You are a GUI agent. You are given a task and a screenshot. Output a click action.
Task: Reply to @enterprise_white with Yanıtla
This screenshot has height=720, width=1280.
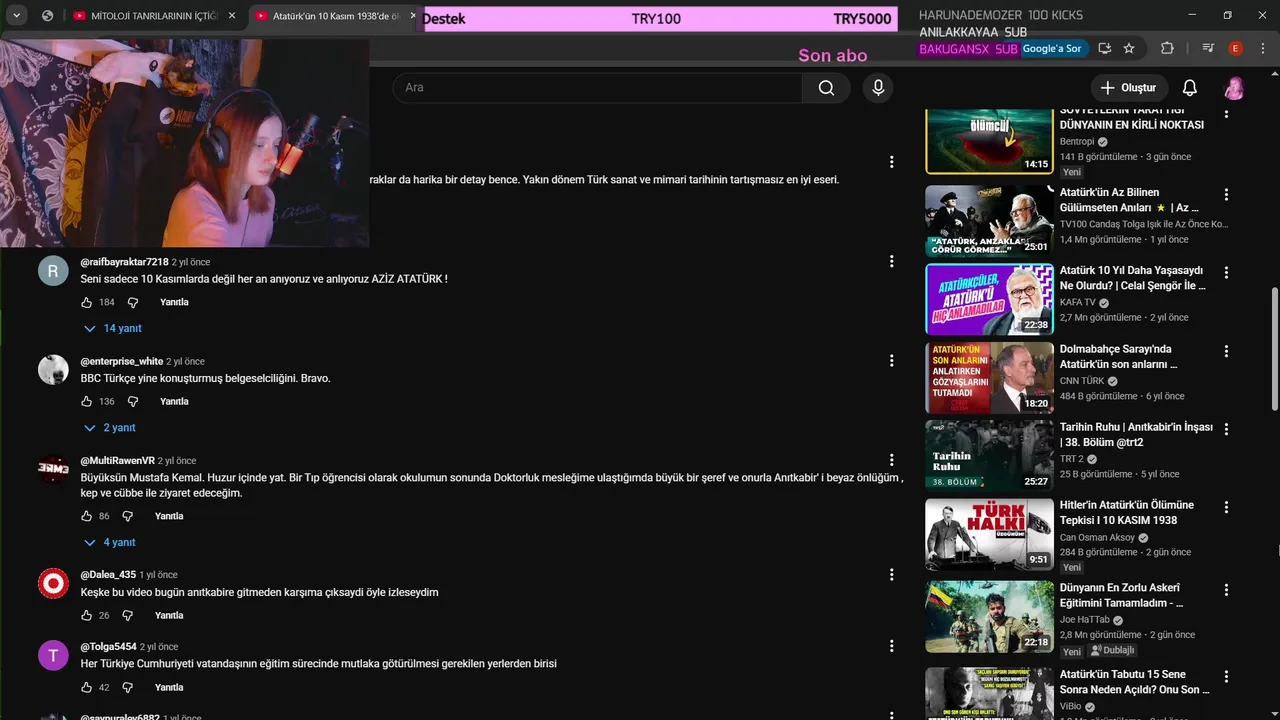click(174, 401)
